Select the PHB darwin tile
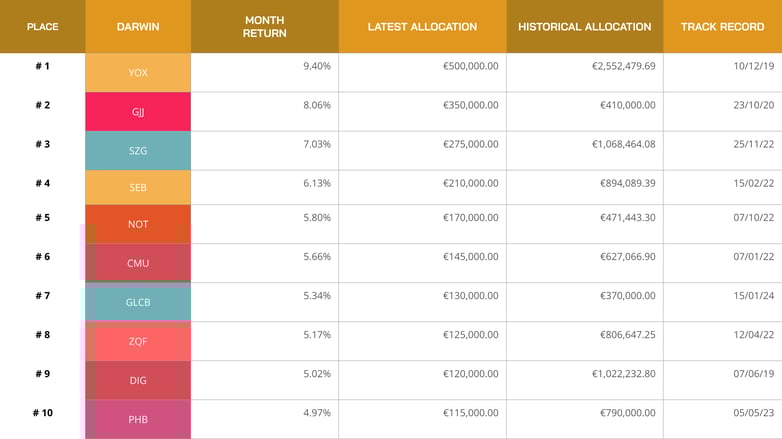The image size is (782, 439). [x=138, y=419]
